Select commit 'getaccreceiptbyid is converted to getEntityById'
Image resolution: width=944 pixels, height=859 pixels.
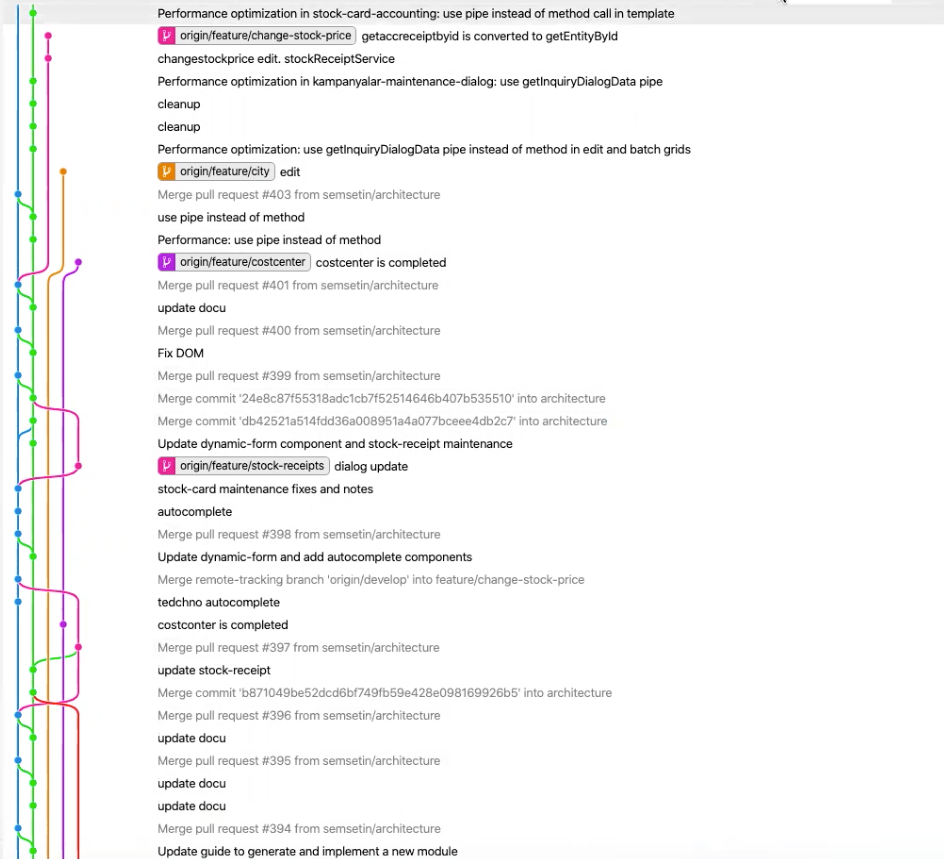click(x=489, y=36)
